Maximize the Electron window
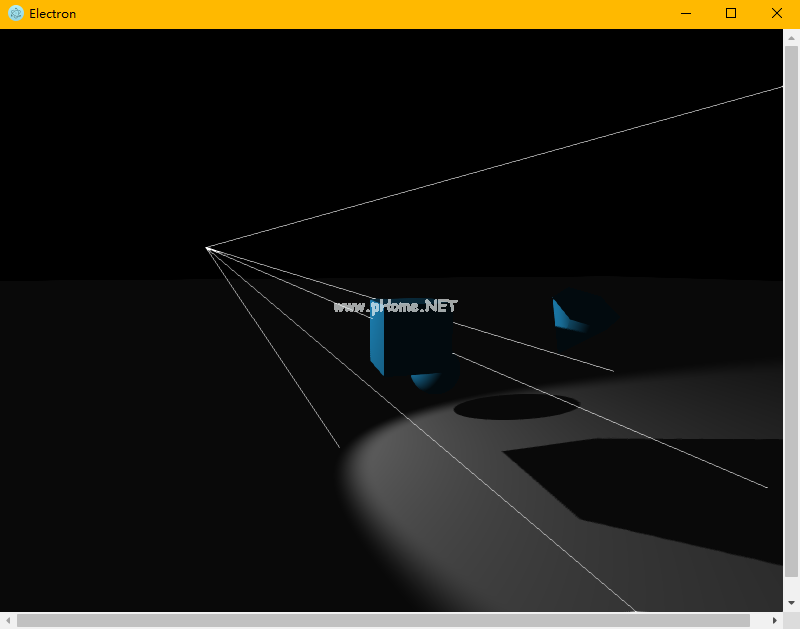The width and height of the screenshot is (800, 629). (x=731, y=13)
